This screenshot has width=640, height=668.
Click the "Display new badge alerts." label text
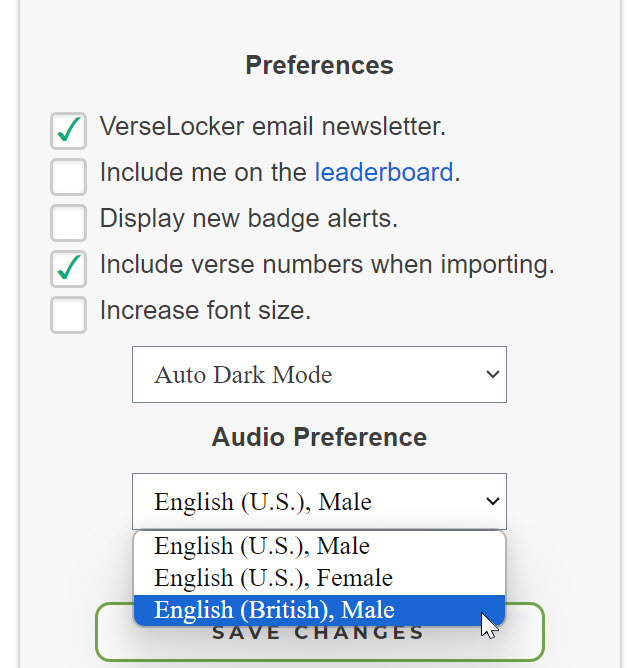[x=249, y=219]
